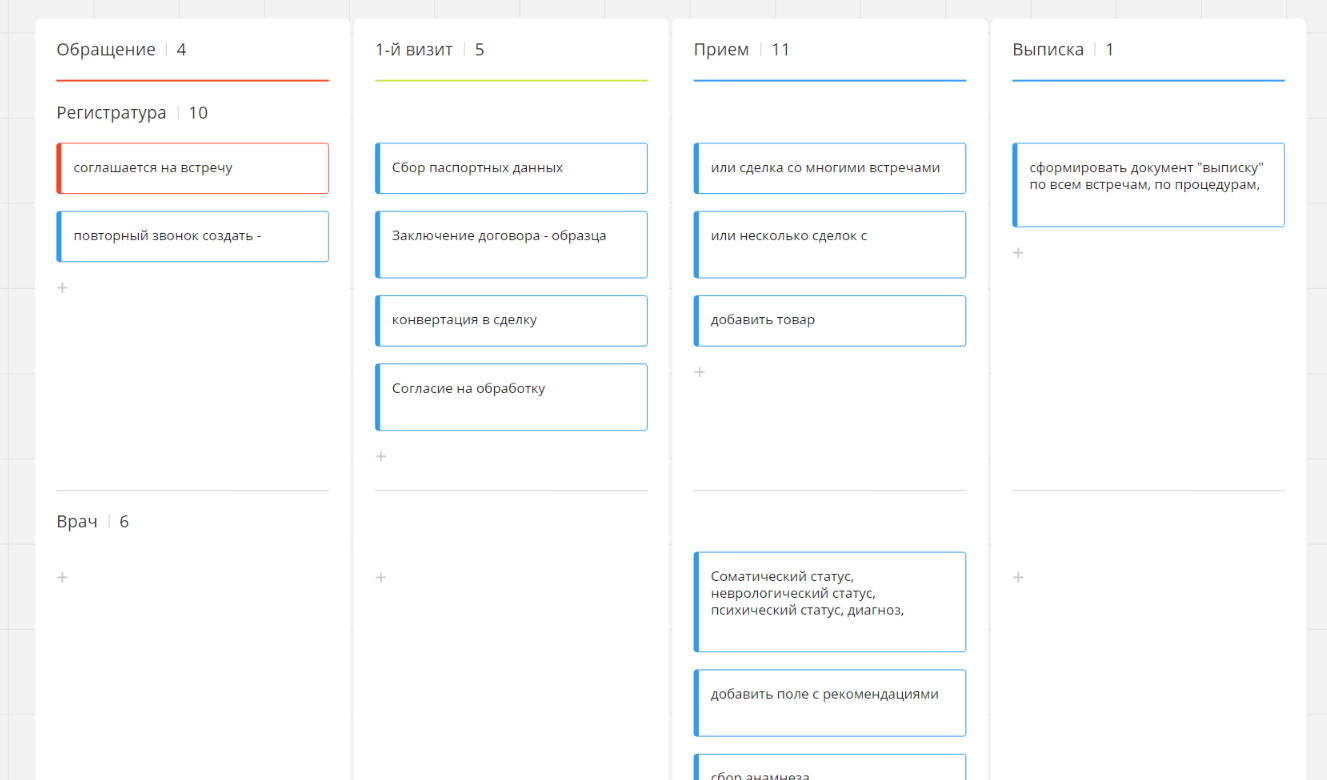Add card under 1-й визит in Врач lane
The height and width of the screenshot is (780, 1327).
click(381, 577)
